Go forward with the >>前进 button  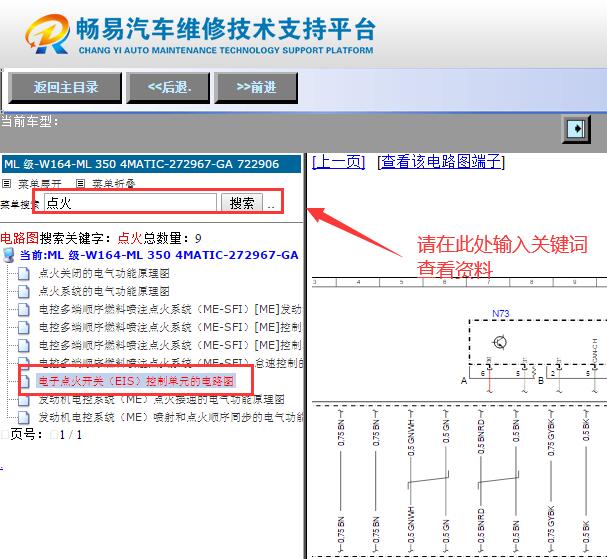point(256,87)
